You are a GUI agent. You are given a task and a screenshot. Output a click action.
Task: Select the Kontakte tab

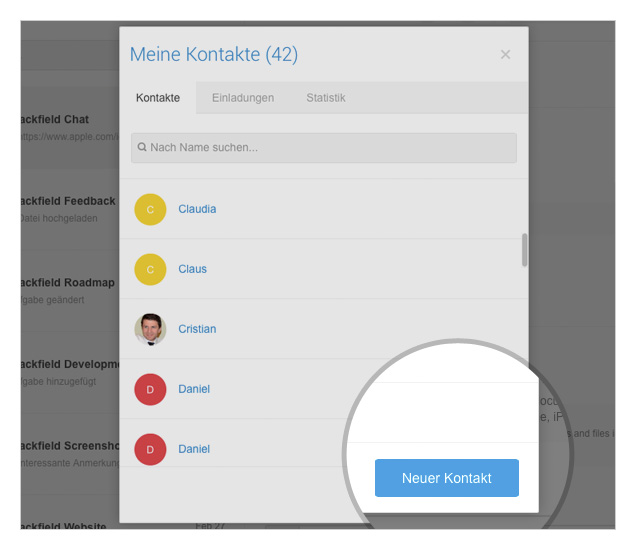tap(158, 98)
